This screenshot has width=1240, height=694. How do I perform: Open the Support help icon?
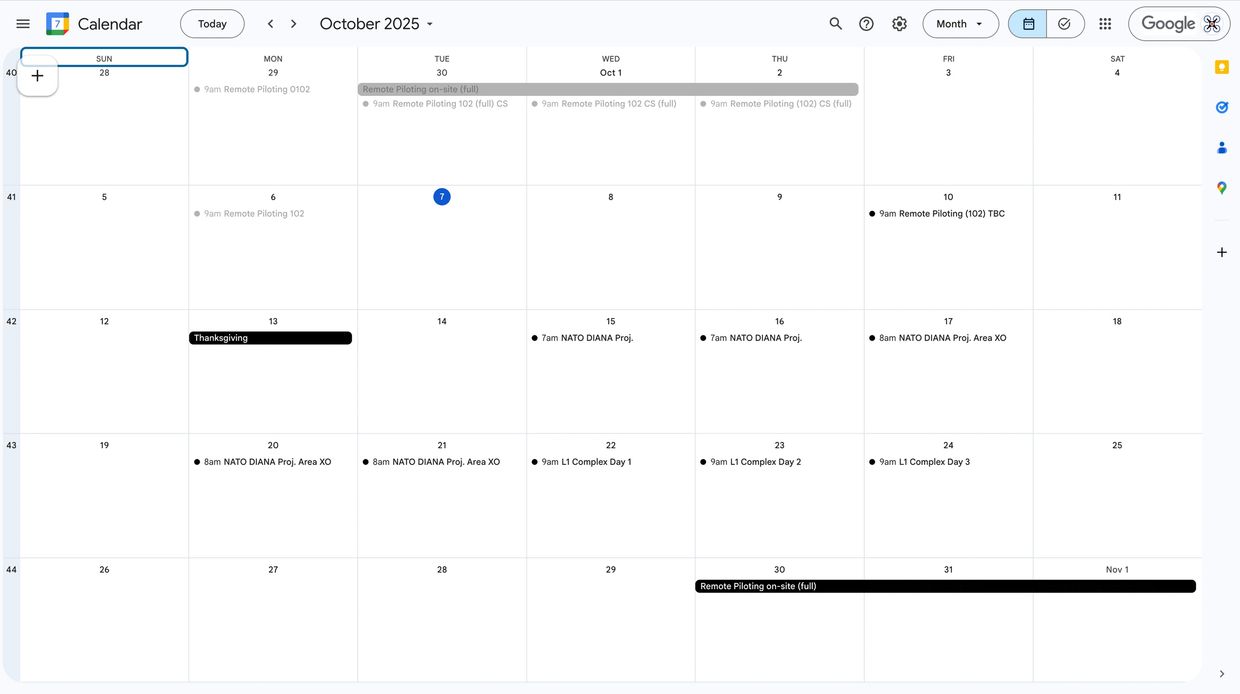point(867,24)
